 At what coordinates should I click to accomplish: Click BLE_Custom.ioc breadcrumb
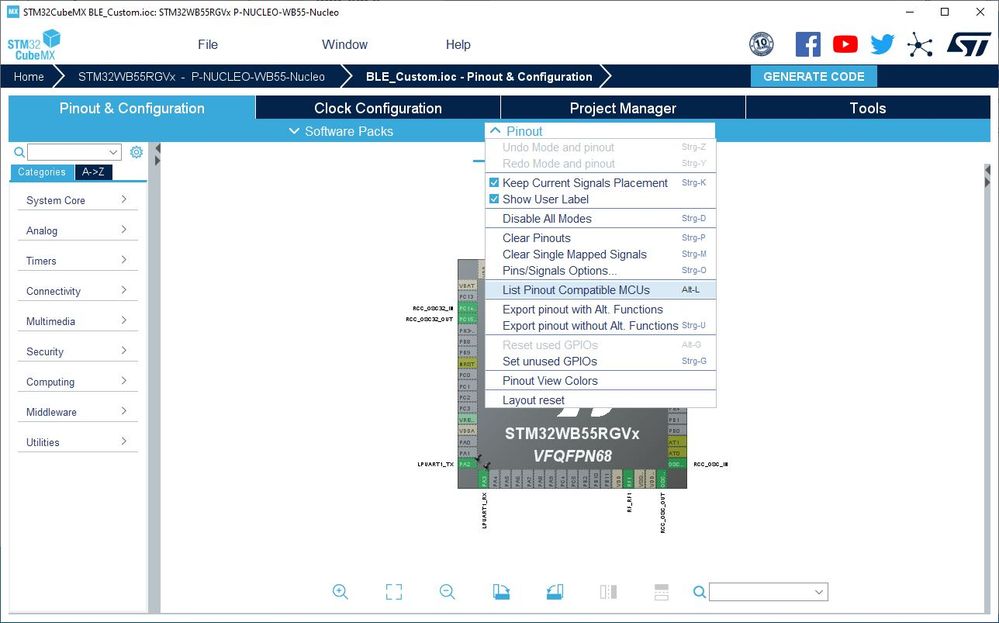tap(479, 76)
